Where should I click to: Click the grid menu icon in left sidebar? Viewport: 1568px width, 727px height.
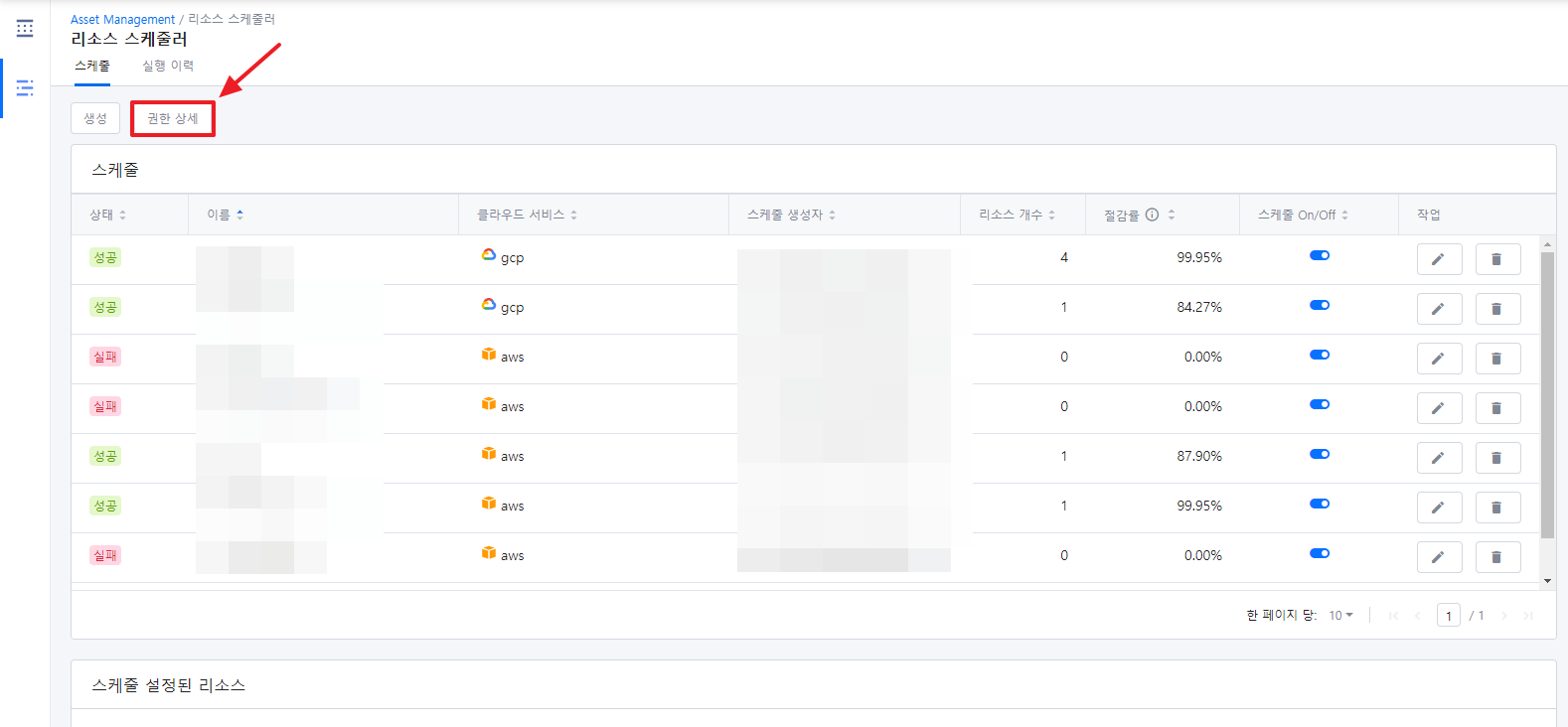(x=25, y=29)
